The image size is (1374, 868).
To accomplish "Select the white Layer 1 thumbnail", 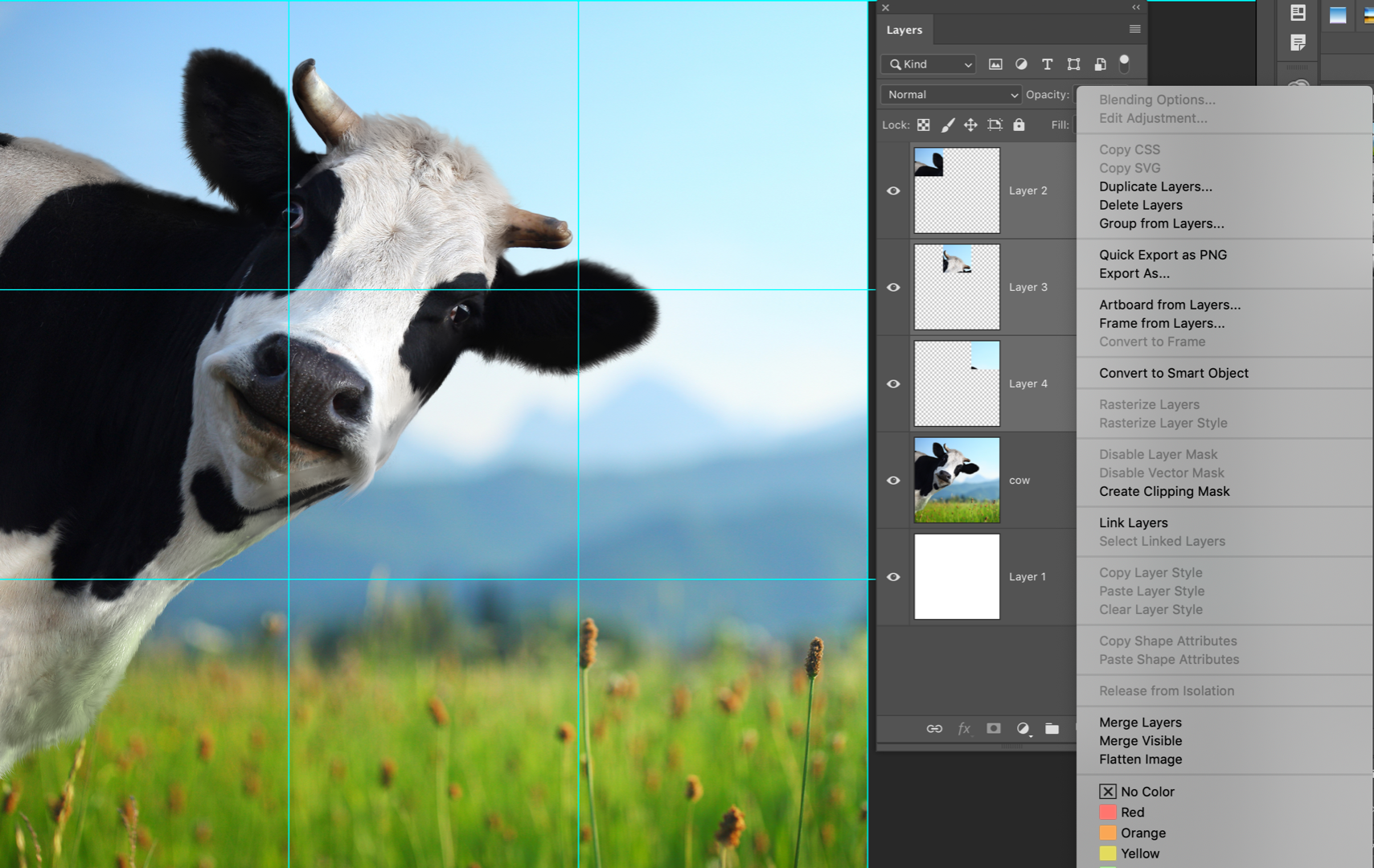I will click(957, 576).
